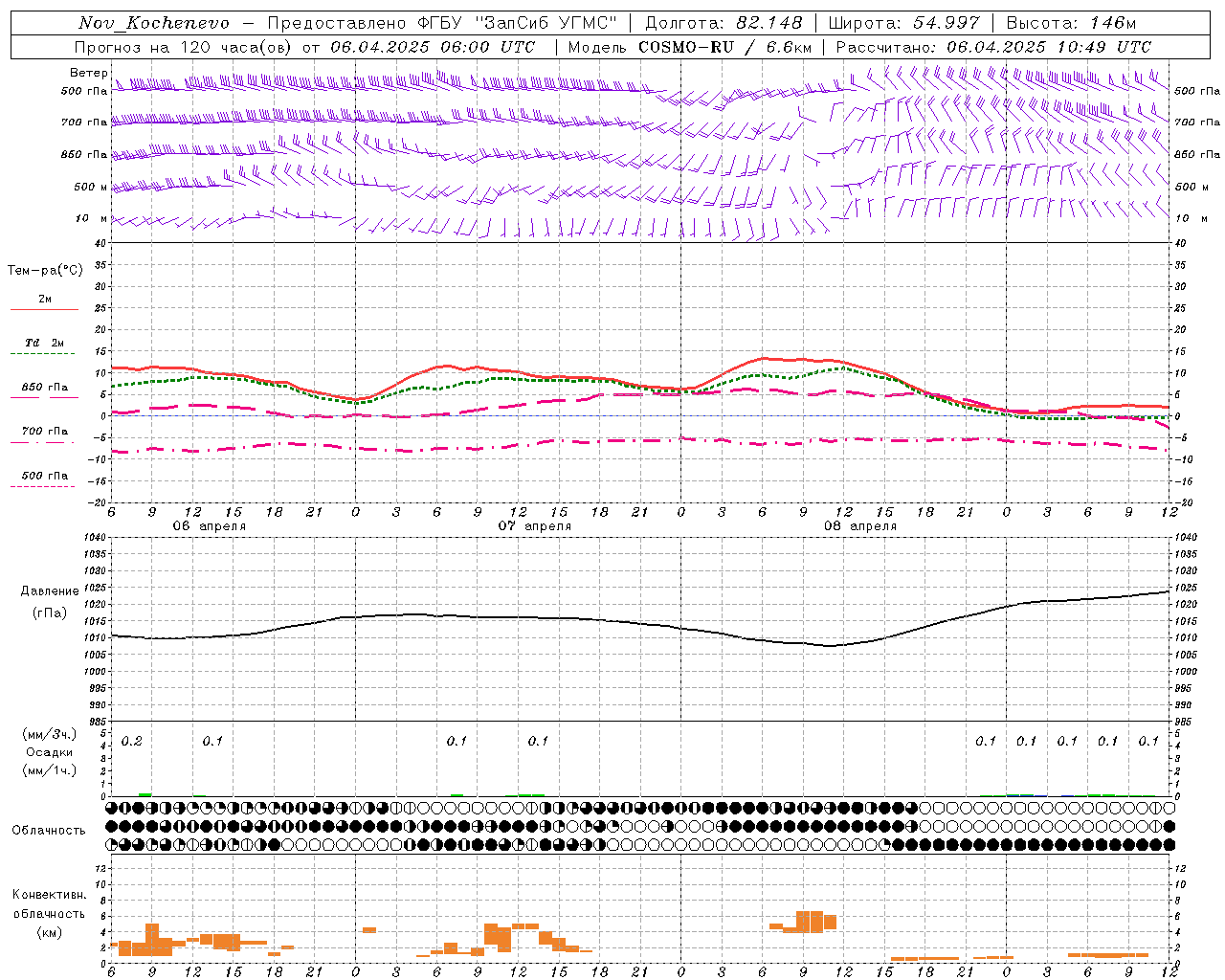Click the "07 апреля" date label

pyautogui.click(x=534, y=526)
